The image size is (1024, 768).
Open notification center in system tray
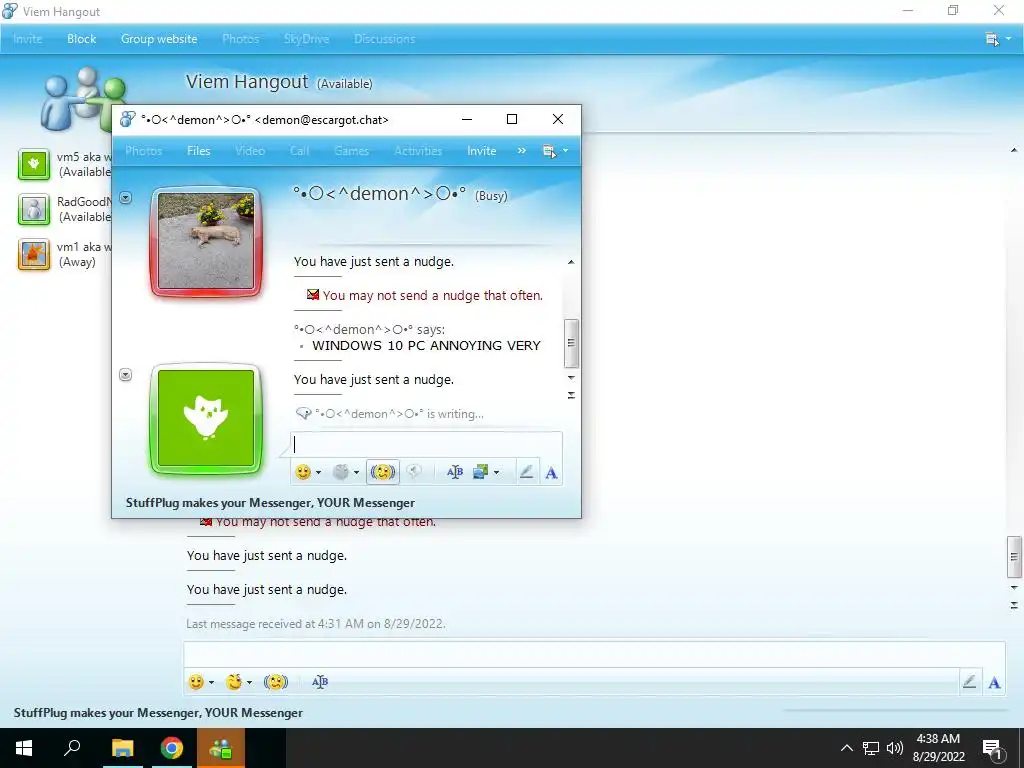click(x=993, y=748)
